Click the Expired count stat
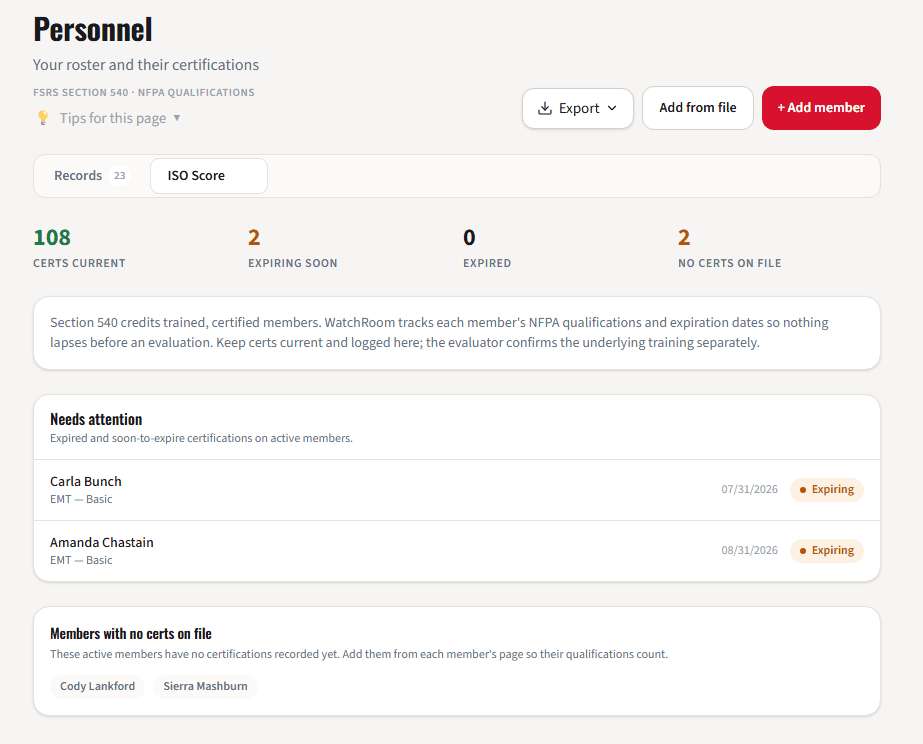Screen dimensions: 923x744 point(487,248)
